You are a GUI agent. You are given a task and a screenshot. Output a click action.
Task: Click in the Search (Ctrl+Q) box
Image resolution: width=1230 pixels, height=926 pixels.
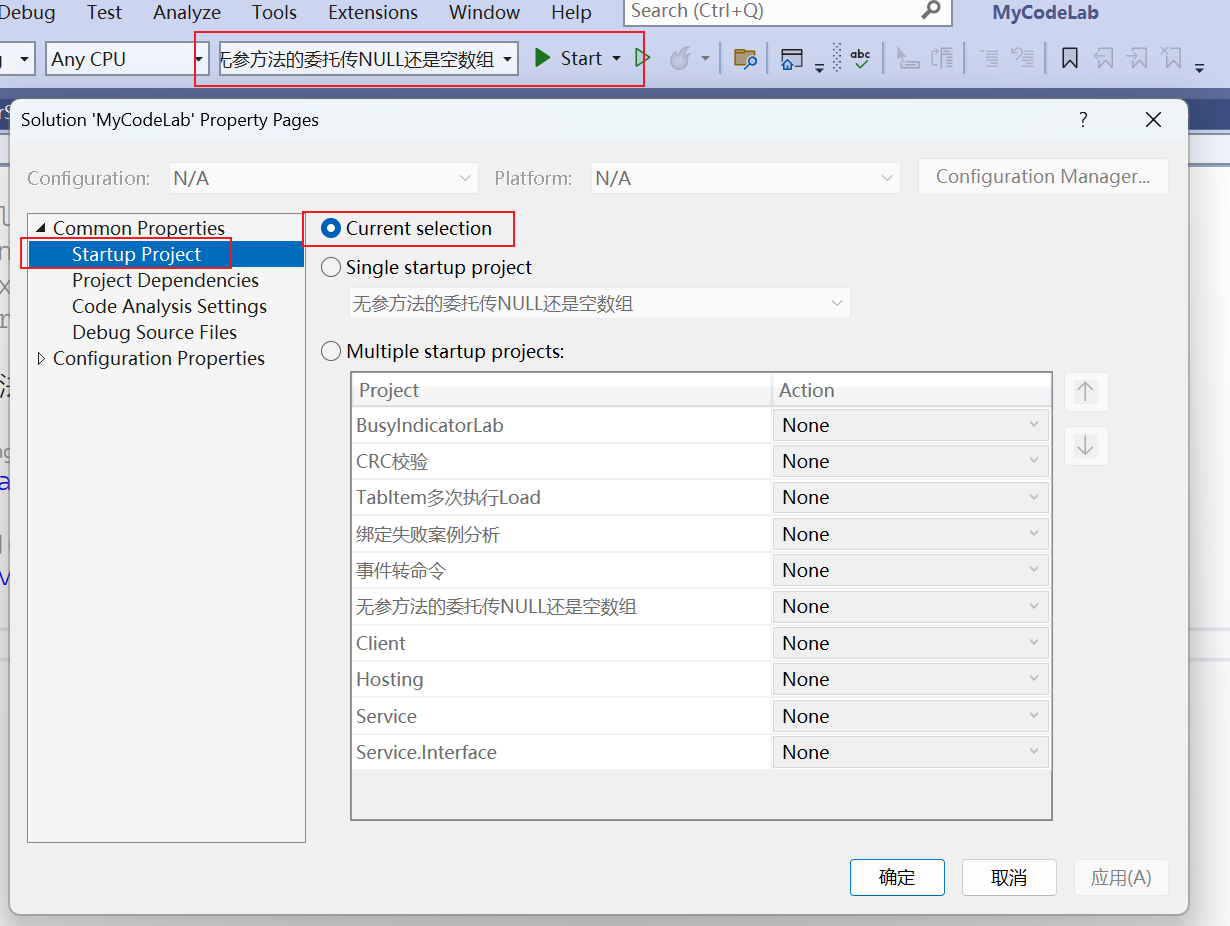click(x=788, y=11)
